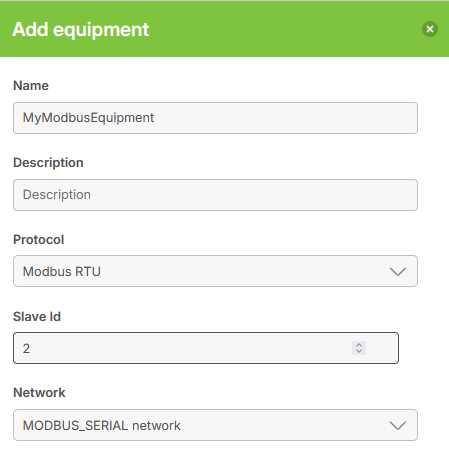Focus the empty Description field

point(215,195)
